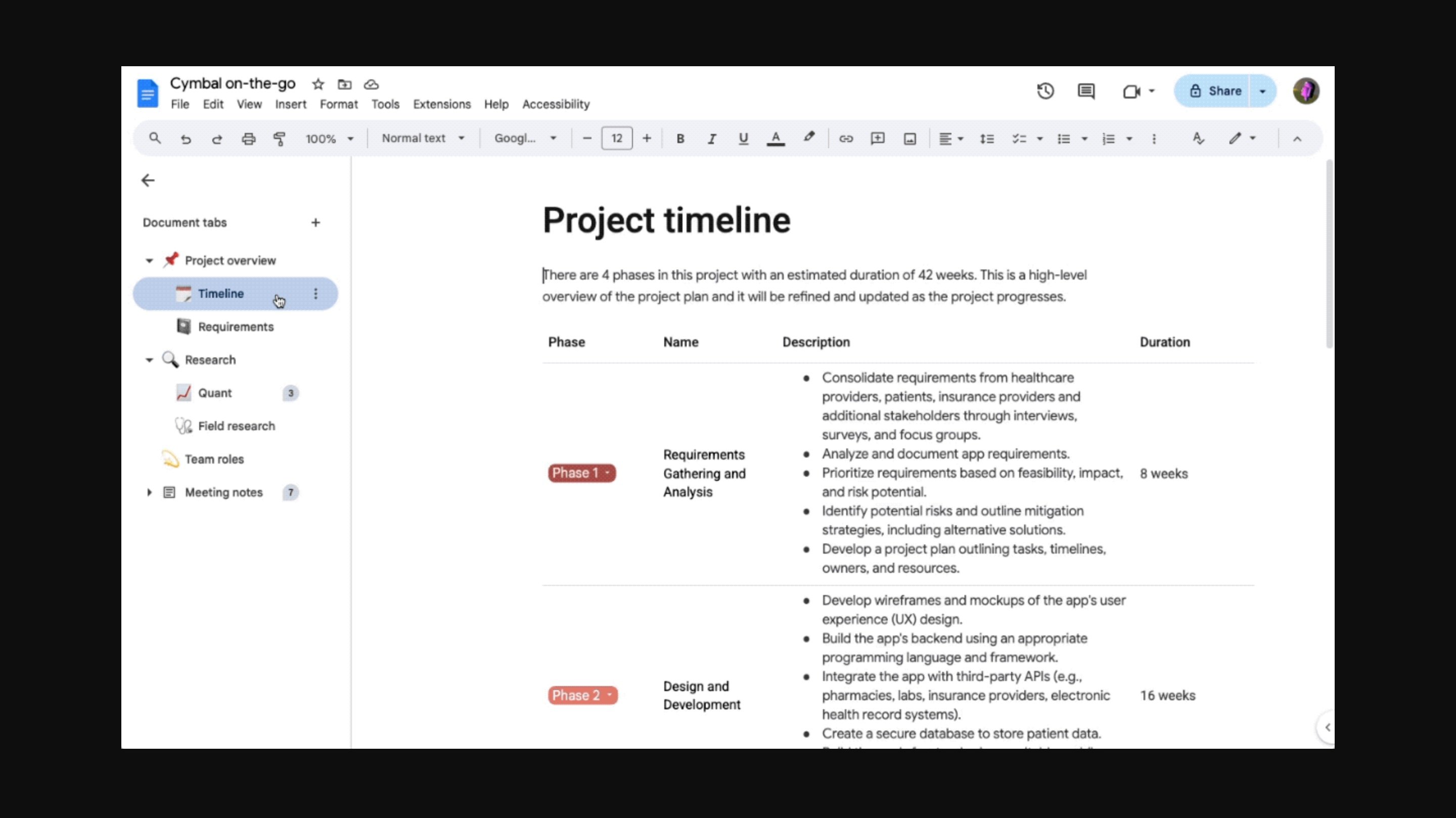1456x818 pixels.
Task: Click the move to folder icon
Action: tap(344, 84)
